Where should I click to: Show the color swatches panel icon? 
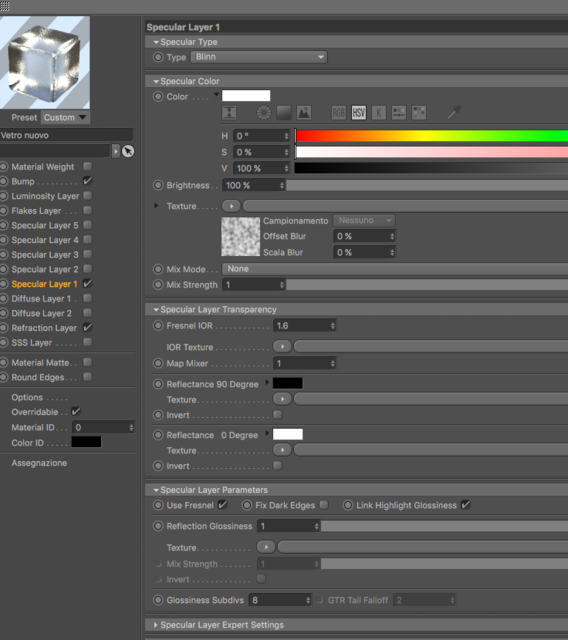419,113
